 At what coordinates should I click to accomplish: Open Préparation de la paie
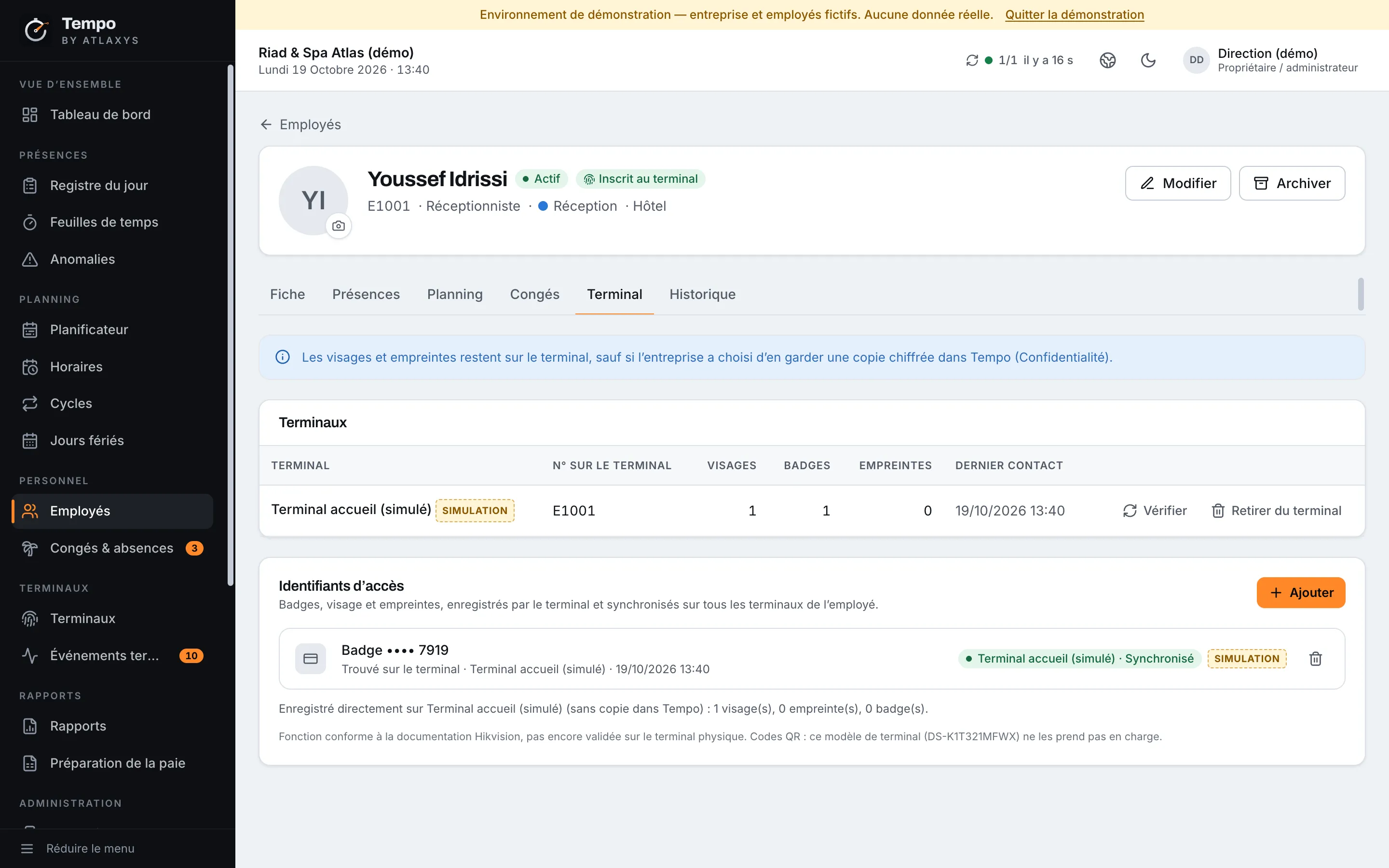coord(112,763)
